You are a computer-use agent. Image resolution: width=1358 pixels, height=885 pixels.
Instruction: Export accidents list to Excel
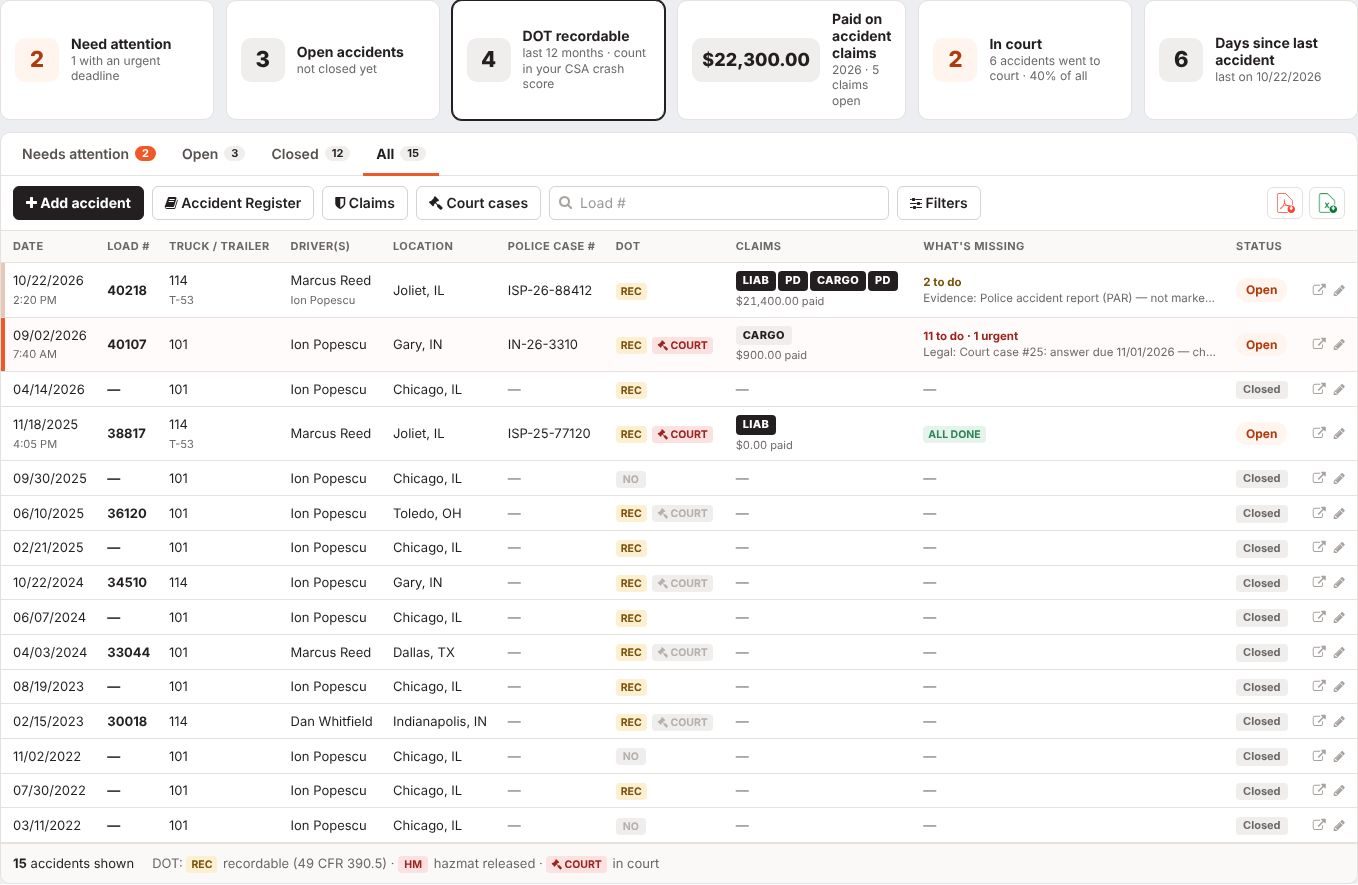(1327, 203)
